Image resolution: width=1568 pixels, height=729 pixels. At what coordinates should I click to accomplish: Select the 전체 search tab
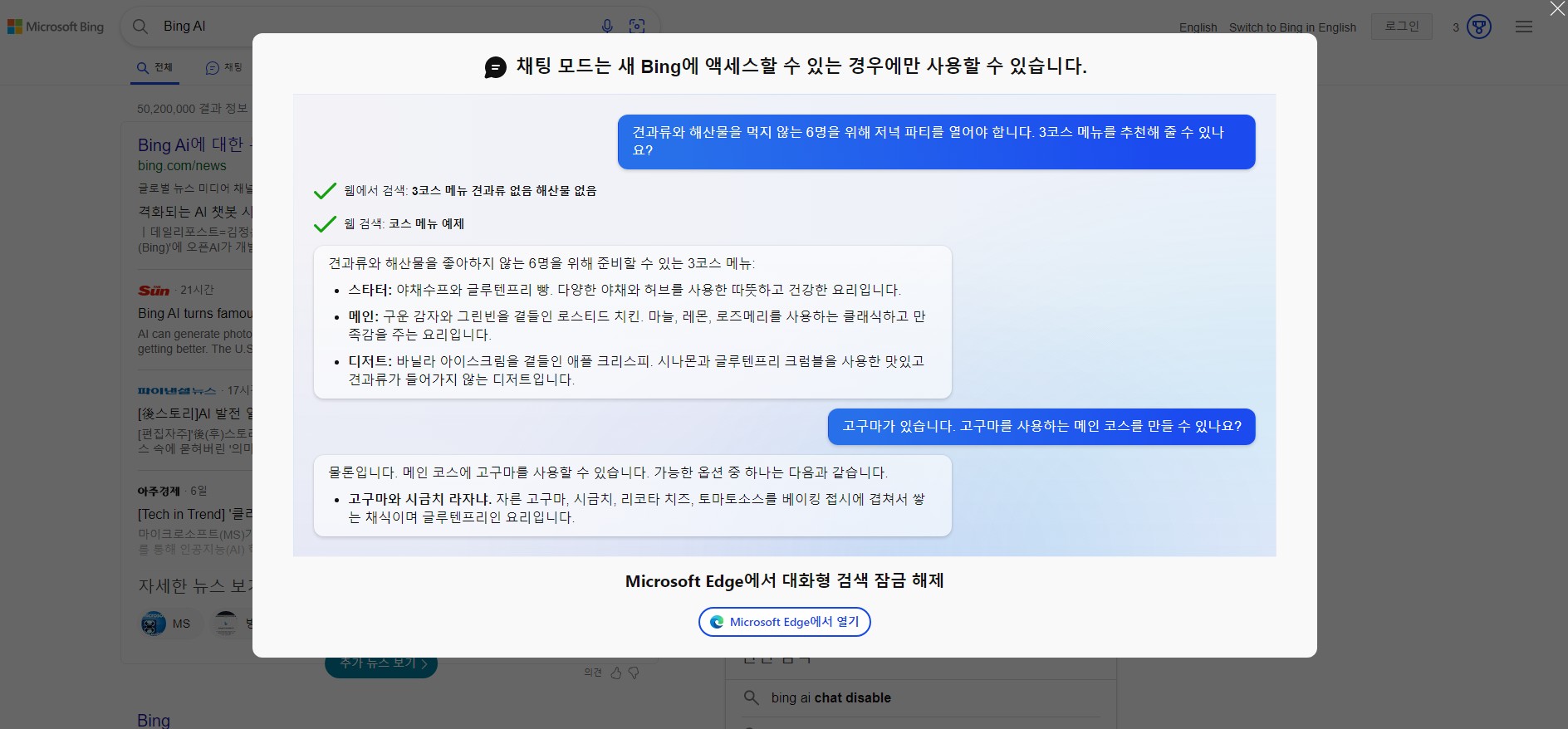(154, 67)
